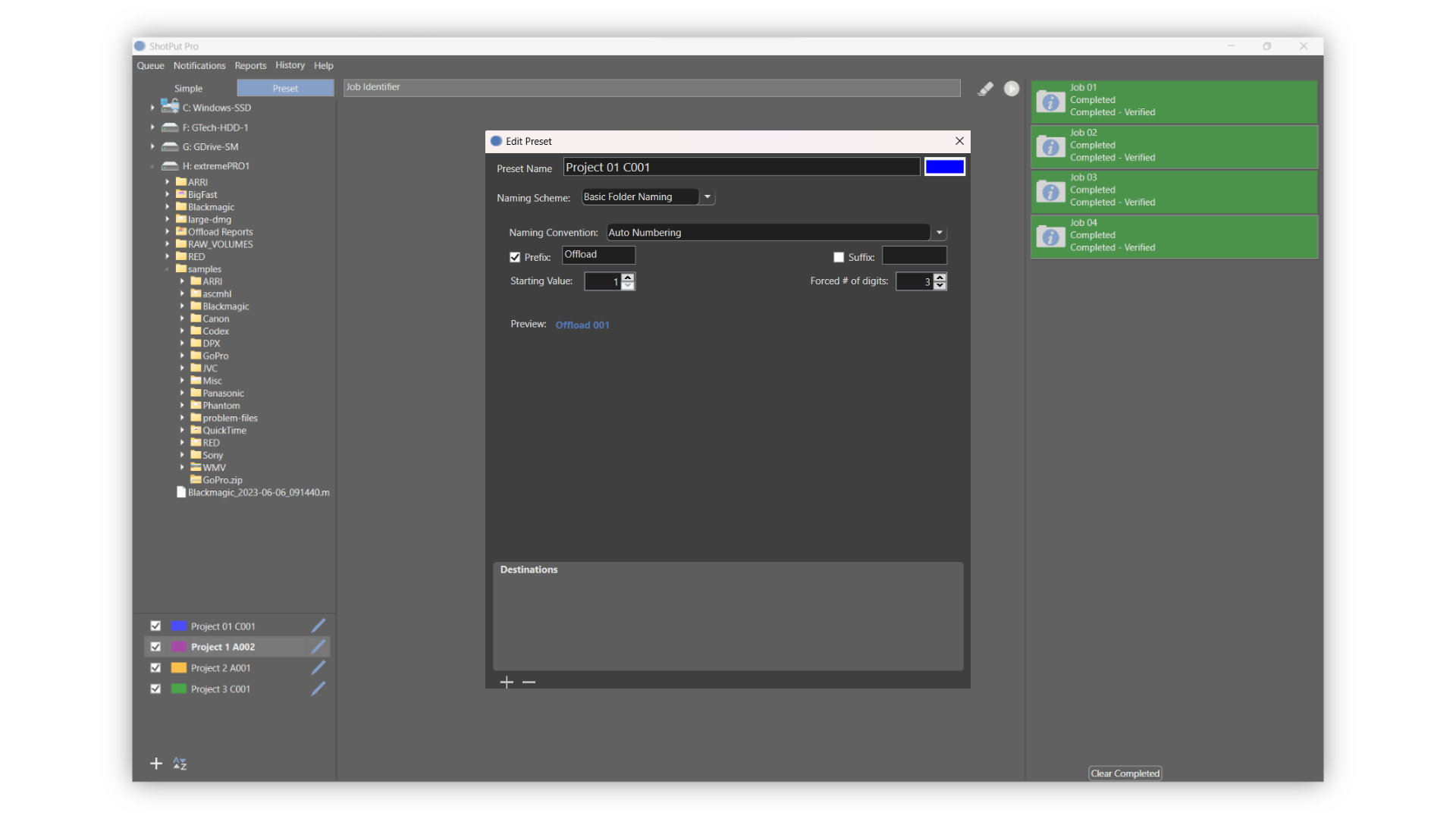This screenshot has width=1456, height=819.
Task: Open info icon for Job 03
Action: pyautogui.click(x=1050, y=192)
